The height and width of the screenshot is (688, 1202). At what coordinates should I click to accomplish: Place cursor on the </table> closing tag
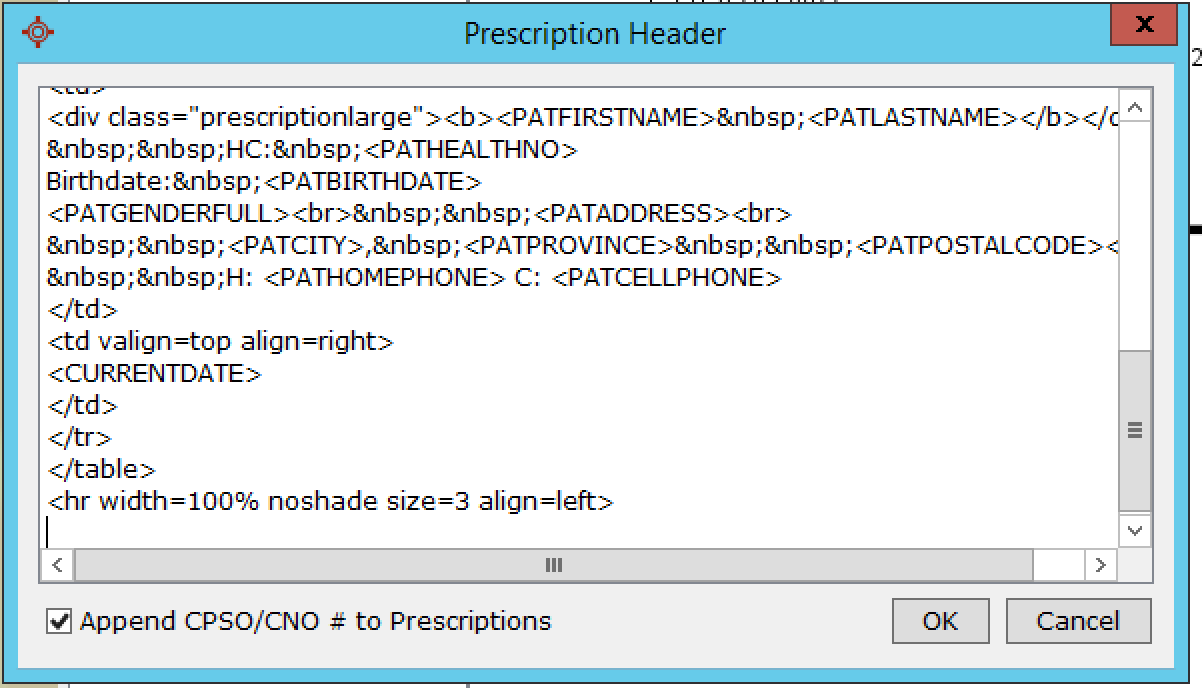click(x=101, y=470)
